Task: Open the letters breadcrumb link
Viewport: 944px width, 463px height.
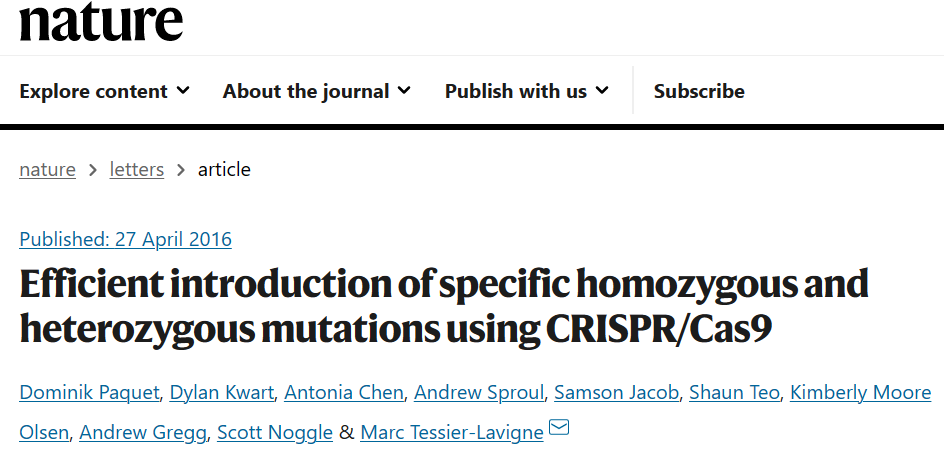Action: (x=137, y=169)
